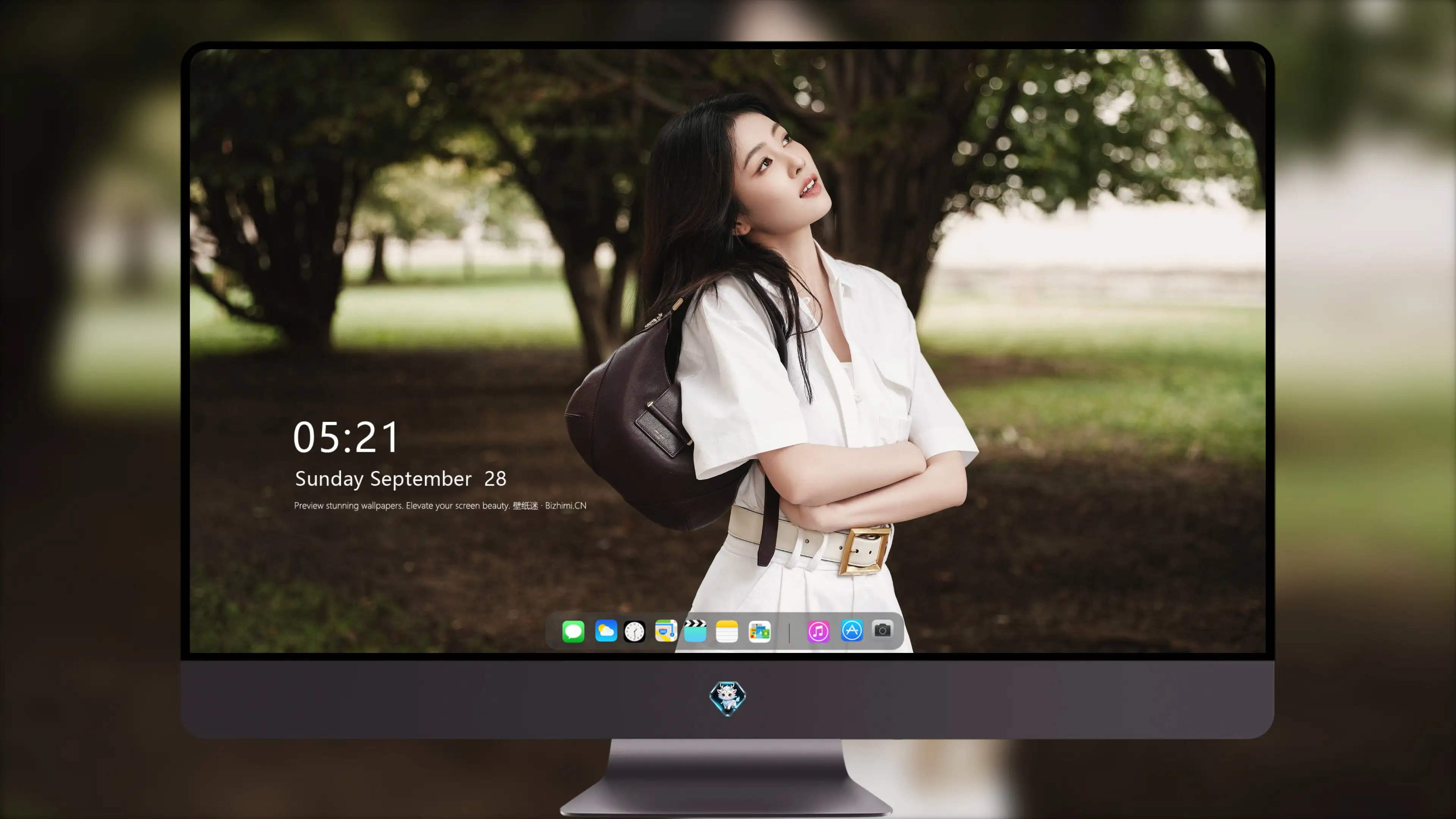Open the Camera app in the dock
This screenshot has height=819, width=1456.
882,630
